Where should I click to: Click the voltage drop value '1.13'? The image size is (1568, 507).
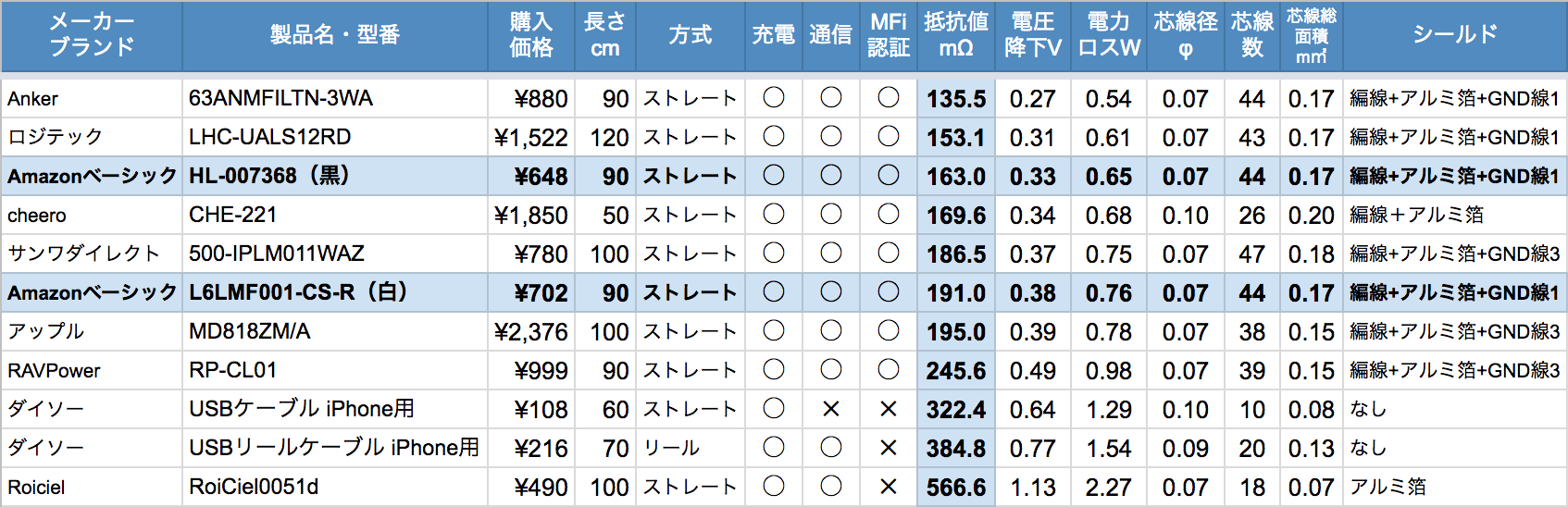[x=1033, y=488]
